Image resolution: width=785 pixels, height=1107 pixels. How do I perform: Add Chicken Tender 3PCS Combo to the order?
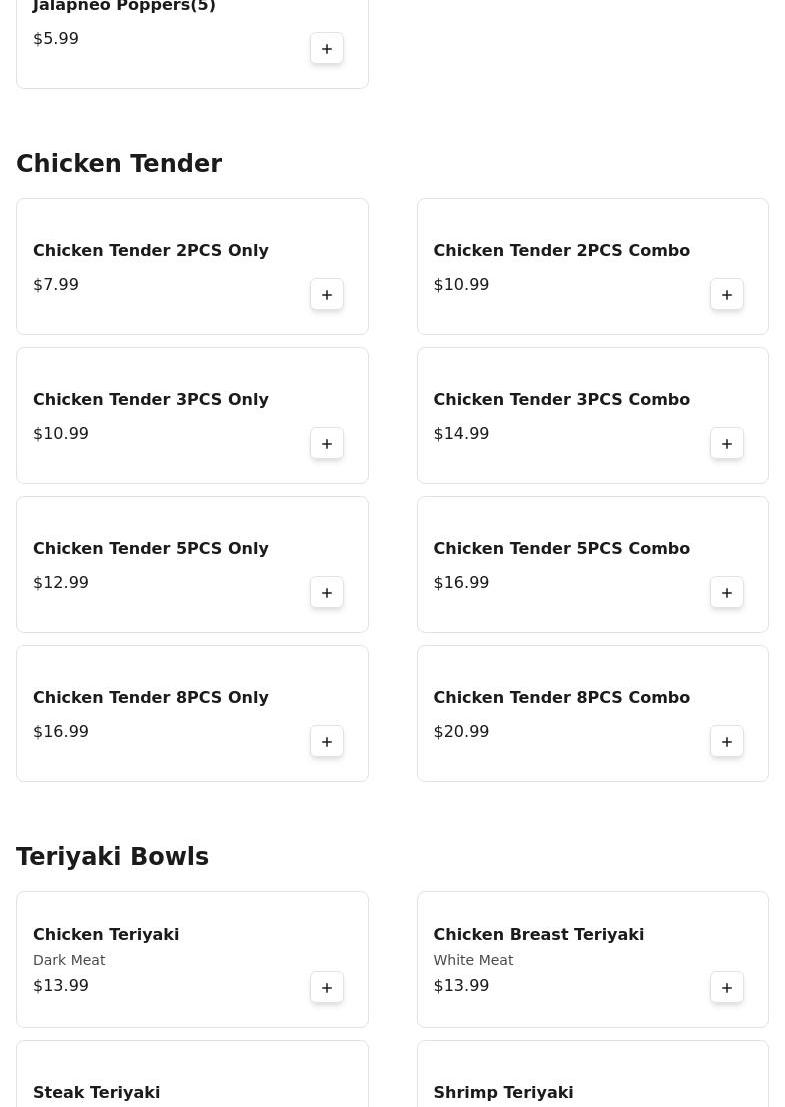727,444
